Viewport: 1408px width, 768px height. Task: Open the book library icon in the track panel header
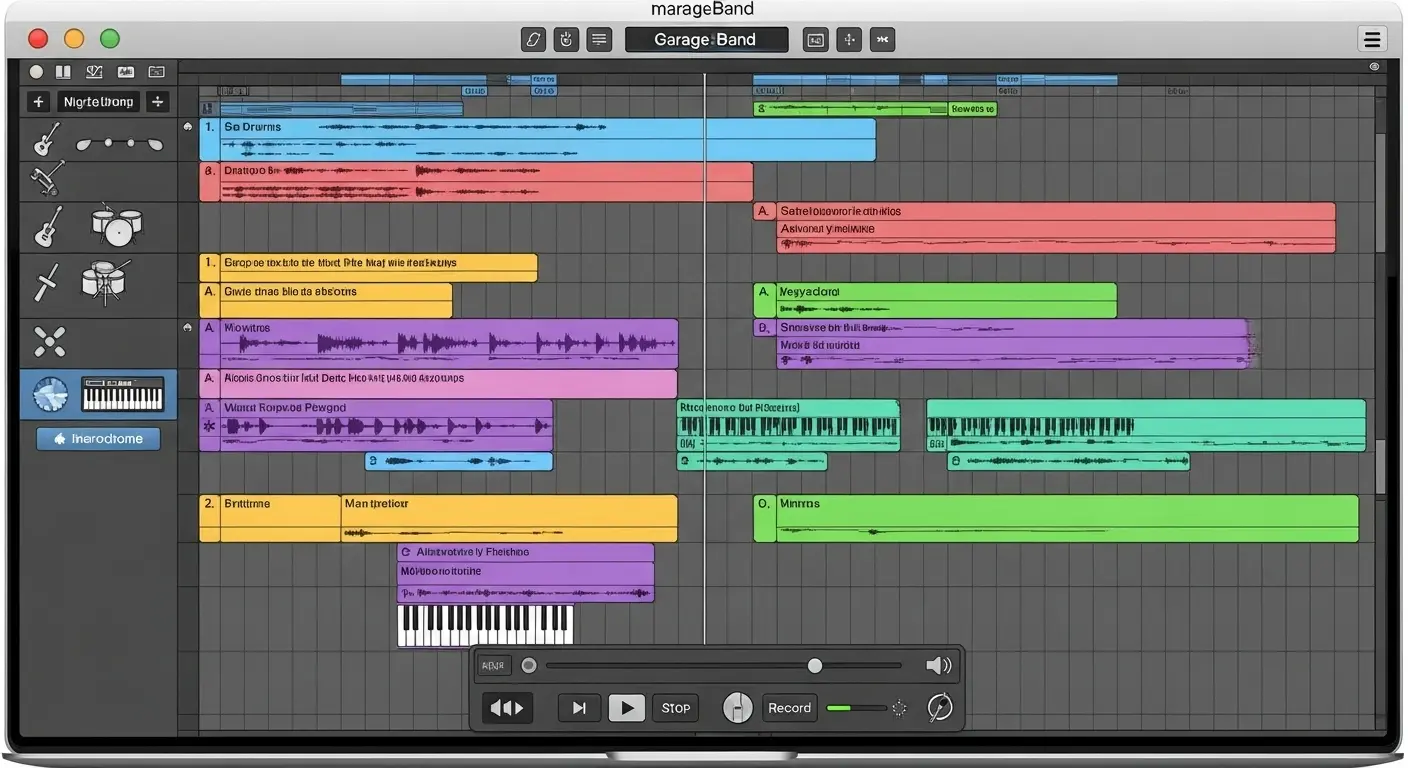click(x=63, y=72)
